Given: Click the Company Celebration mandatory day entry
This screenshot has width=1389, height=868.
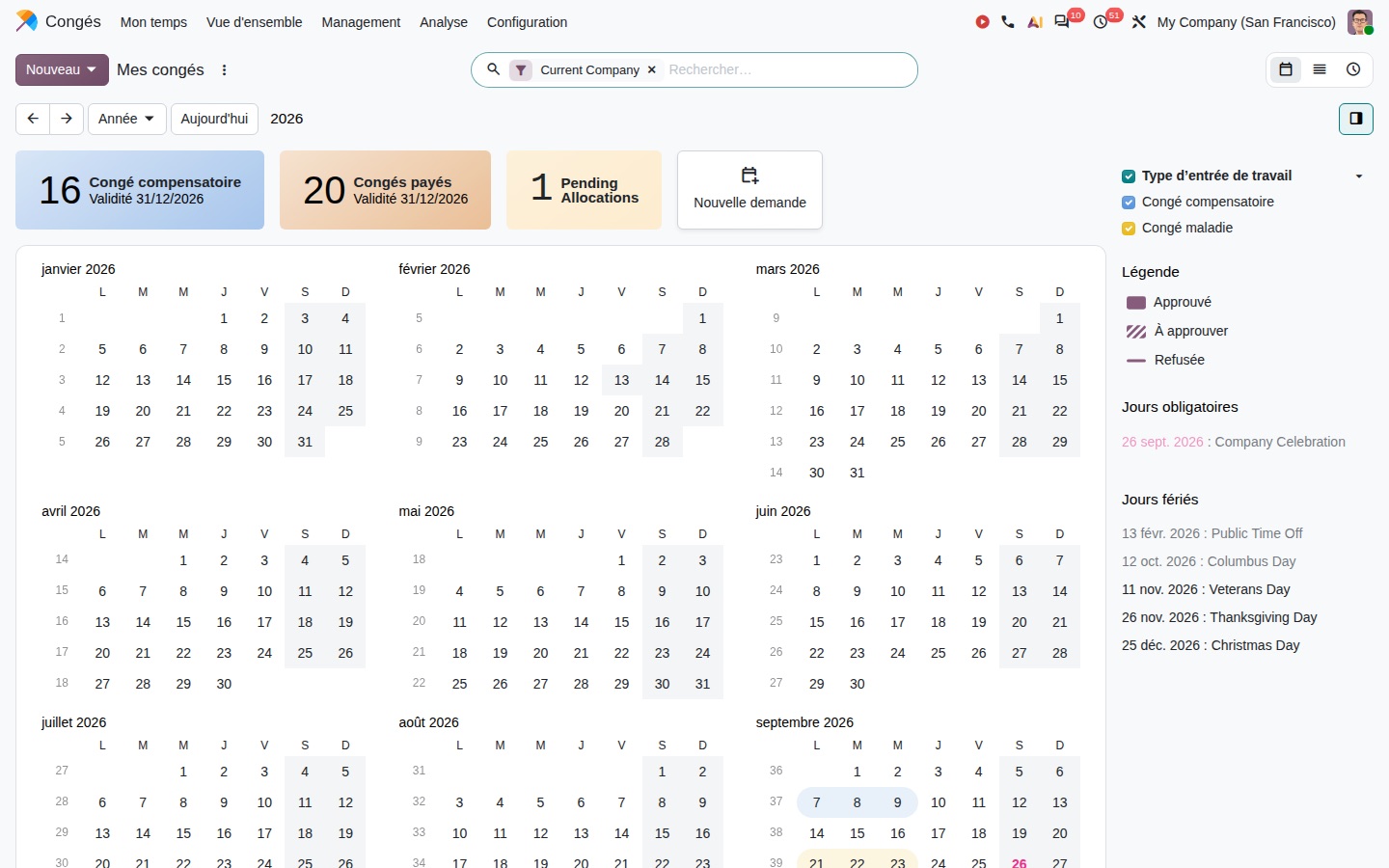Looking at the screenshot, I should [x=1233, y=442].
